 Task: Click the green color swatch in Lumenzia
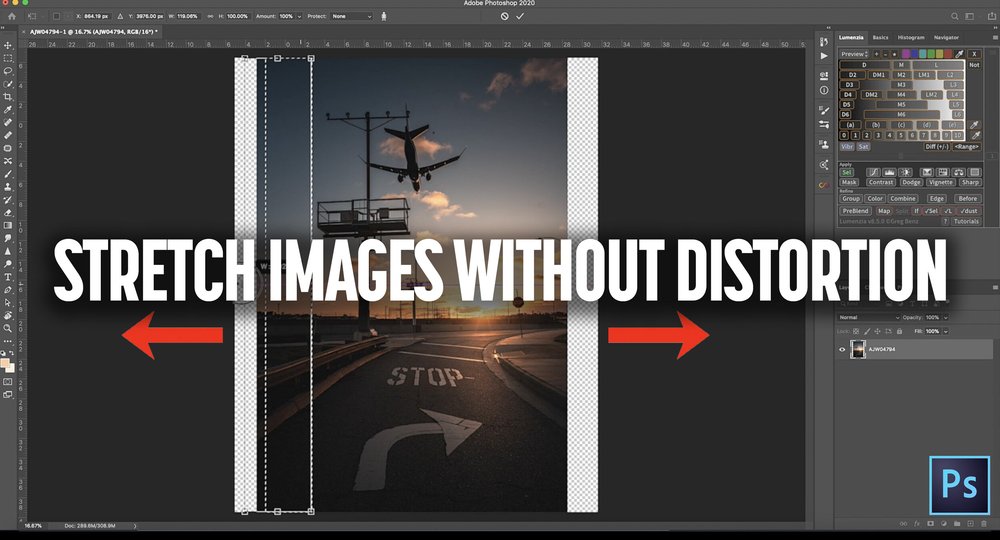click(931, 54)
